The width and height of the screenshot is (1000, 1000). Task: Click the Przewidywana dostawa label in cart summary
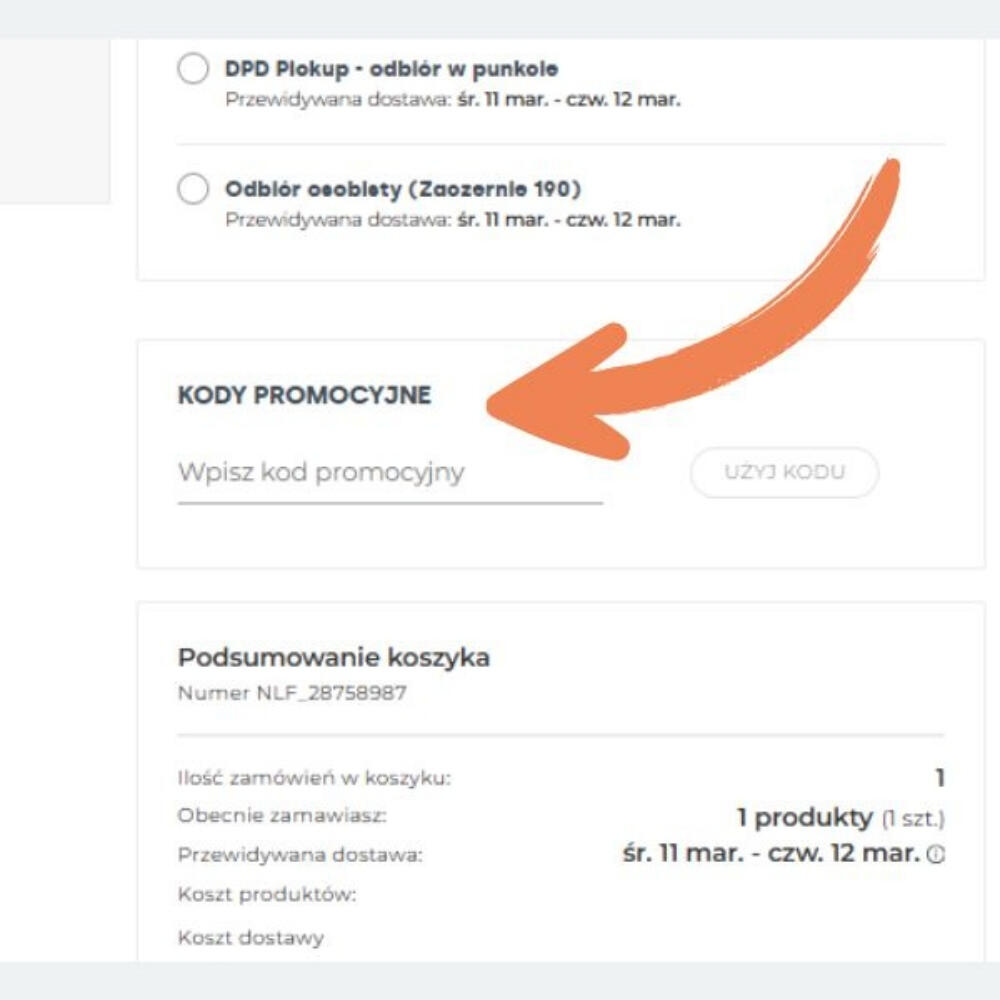[x=300, y=855]
